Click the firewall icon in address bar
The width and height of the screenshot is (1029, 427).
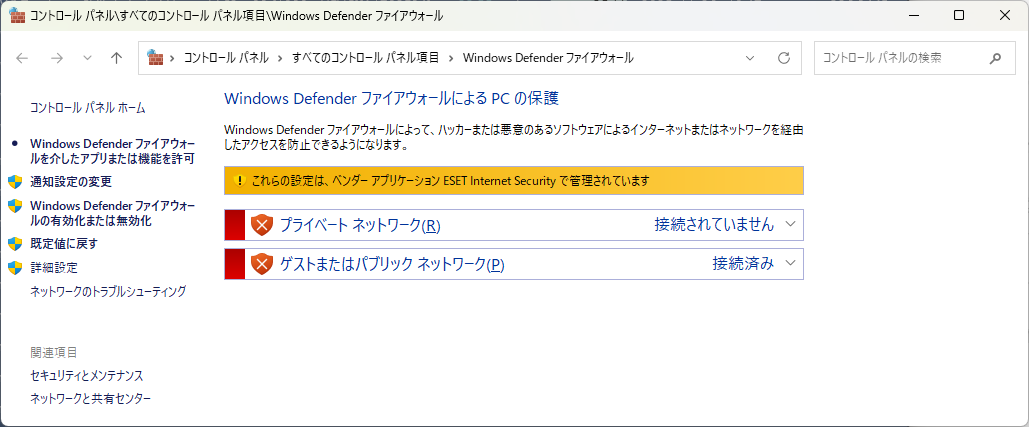[155, 58]
